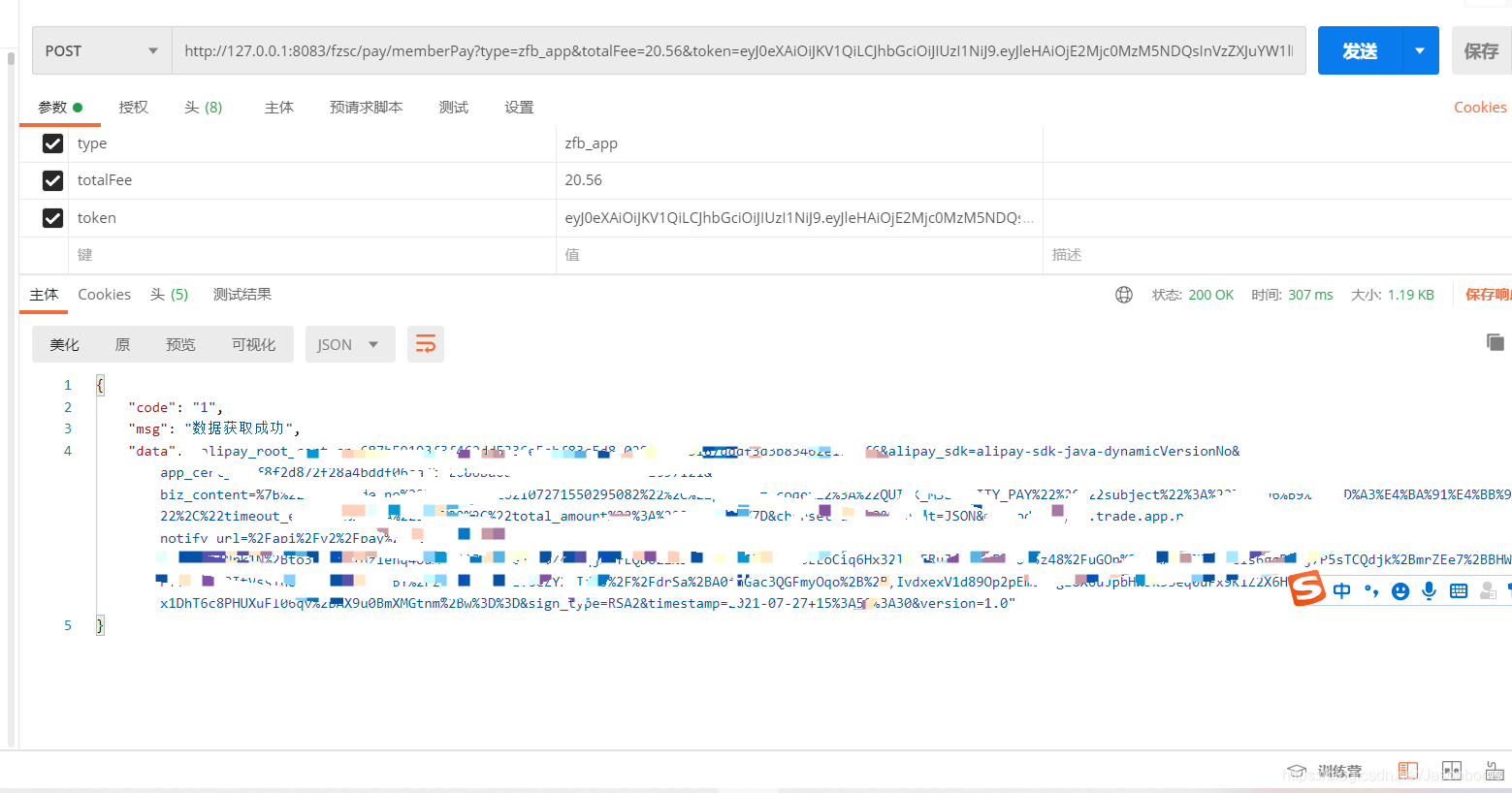
Task: Open the 设置 settings tab
Action: 519,108
